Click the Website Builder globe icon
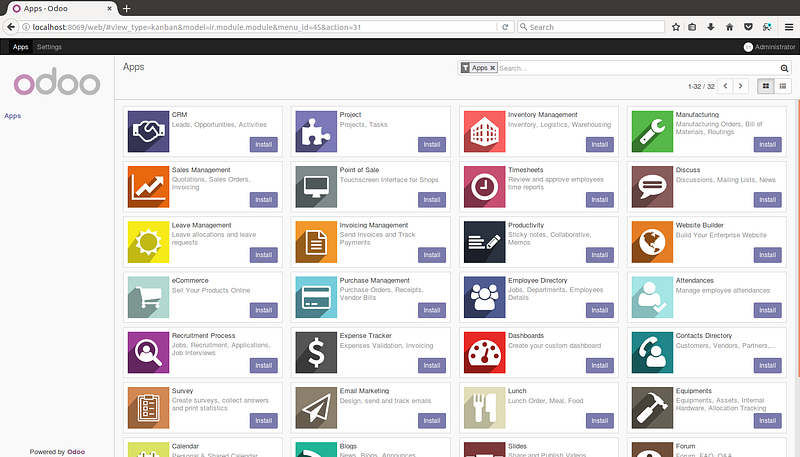 pyautogui.click(x=652, y=242)
